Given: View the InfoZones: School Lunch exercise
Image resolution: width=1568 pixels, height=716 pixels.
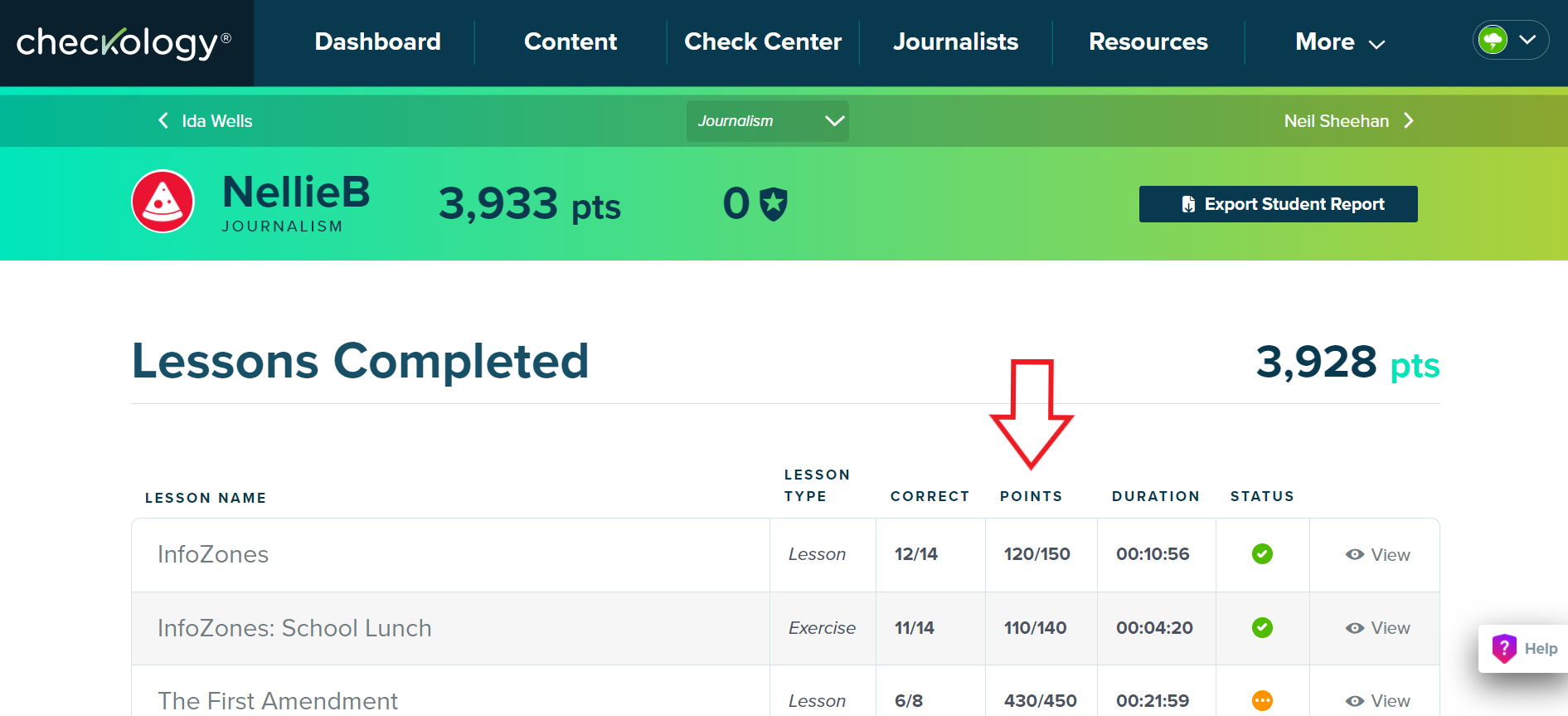Looking at the screenshot, I should [x=1377, y=628].
